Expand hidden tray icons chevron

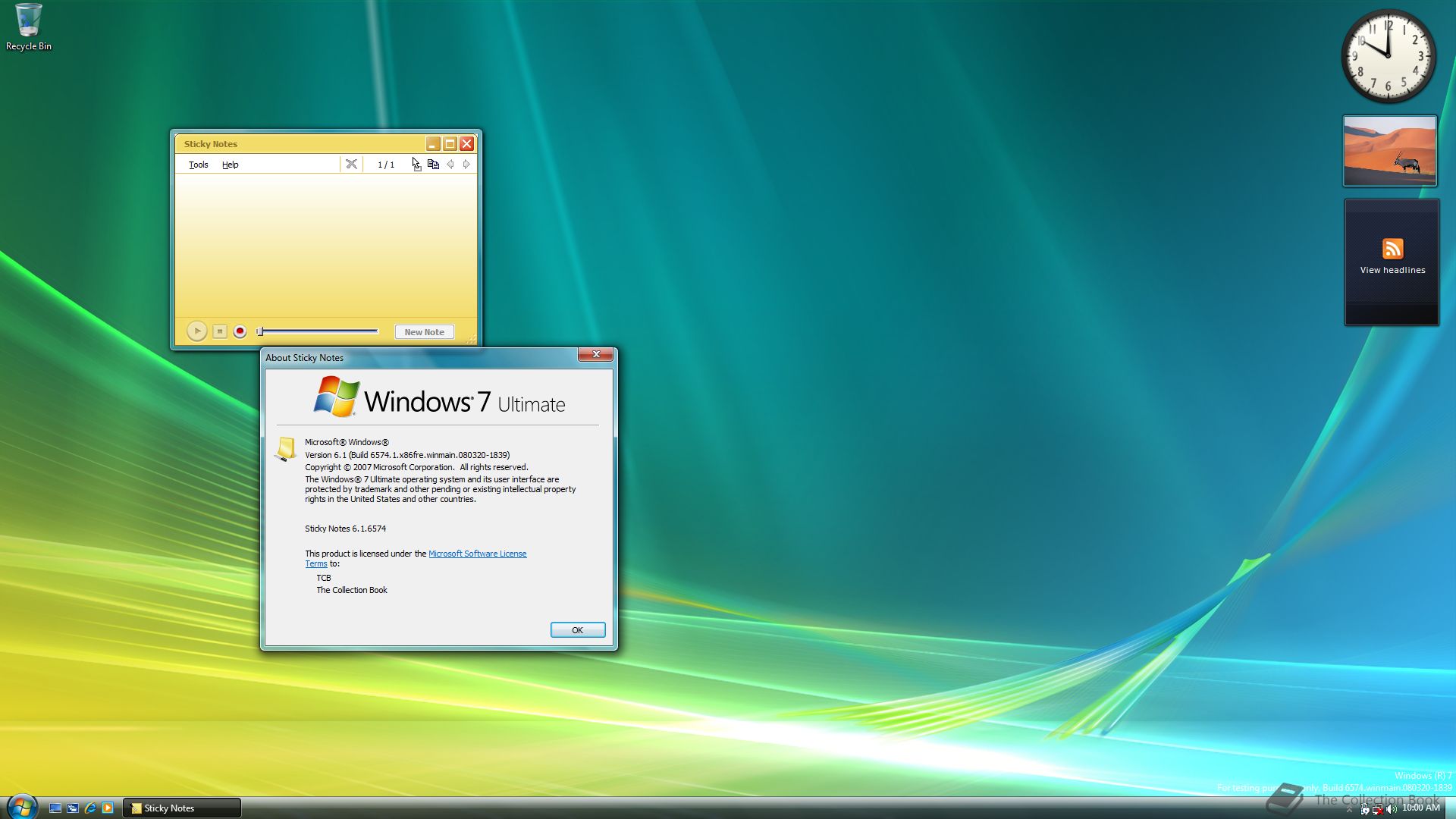pos(1349,809)
